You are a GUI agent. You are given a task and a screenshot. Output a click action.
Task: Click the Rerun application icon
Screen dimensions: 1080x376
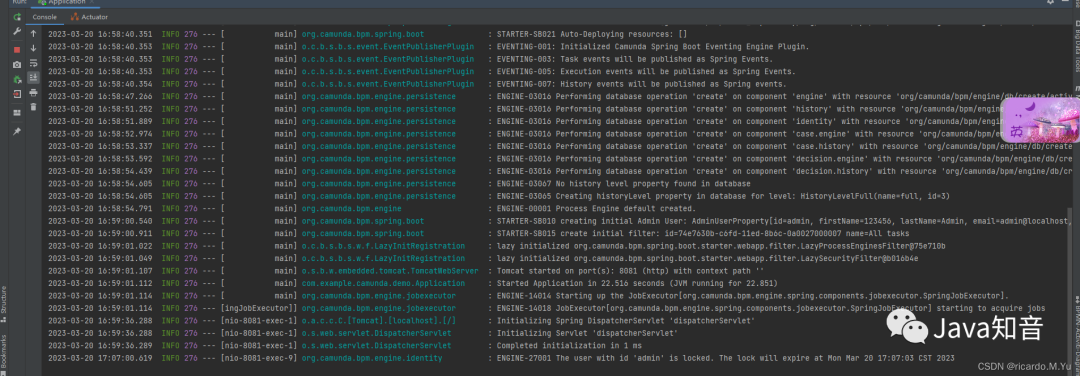[17, 17]
